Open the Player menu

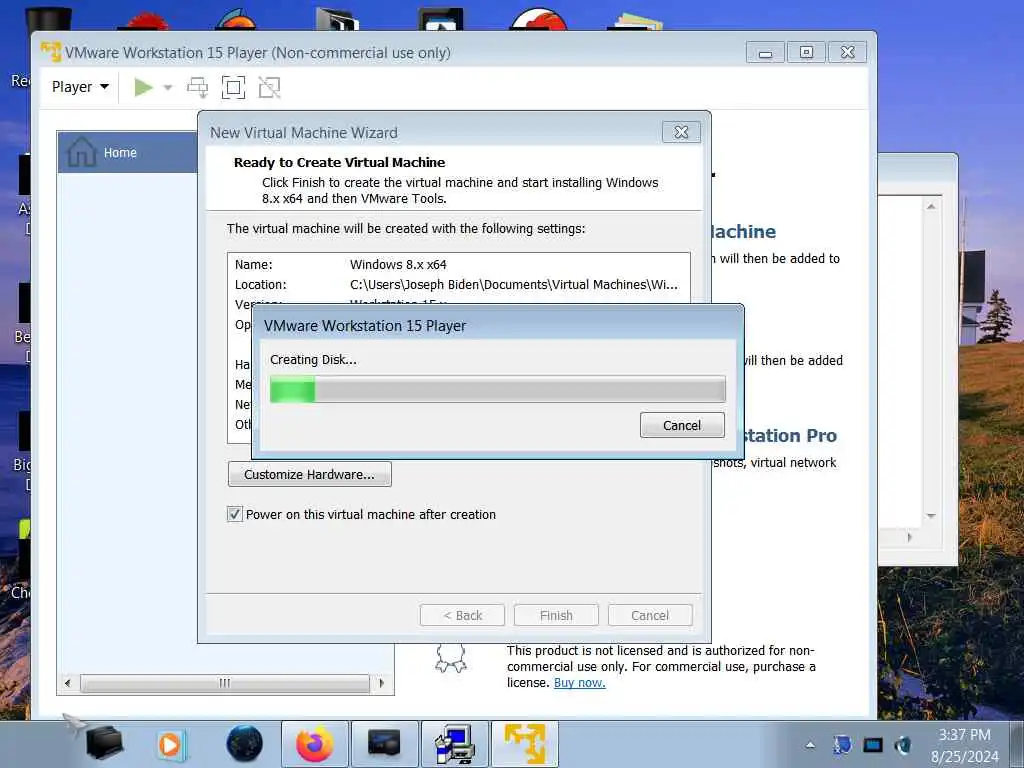[80, 87]
